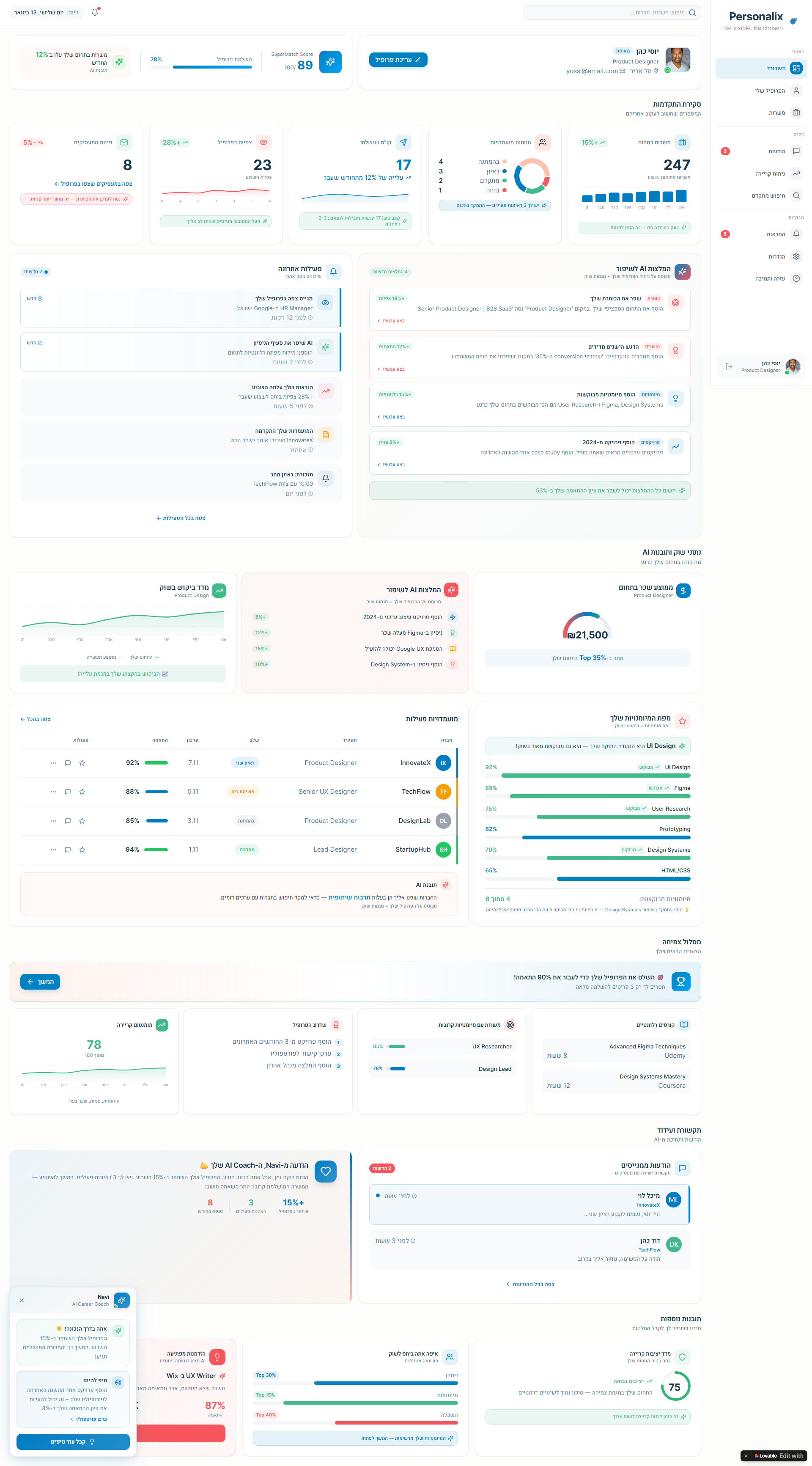
Task: Open 'עדכן פורטפוליו' chevron link in Navi
Action: (x=89, y=1419)
